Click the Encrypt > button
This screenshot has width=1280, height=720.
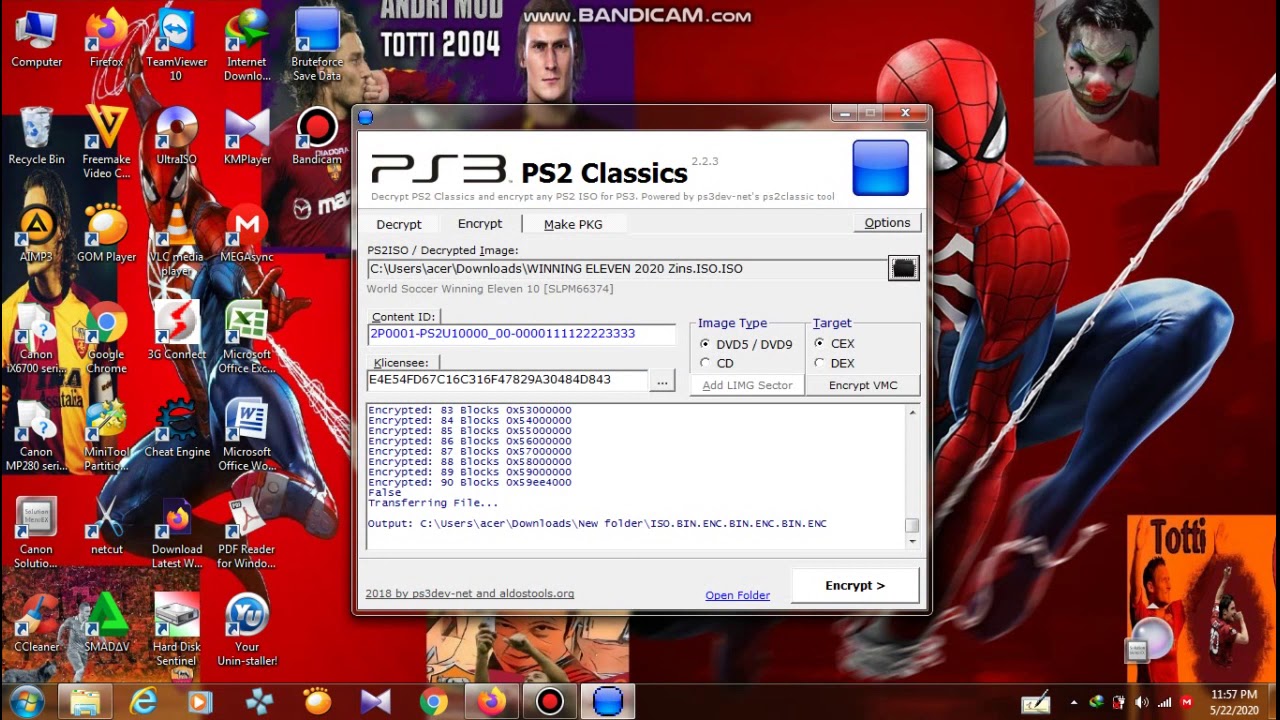pos(855,585)
